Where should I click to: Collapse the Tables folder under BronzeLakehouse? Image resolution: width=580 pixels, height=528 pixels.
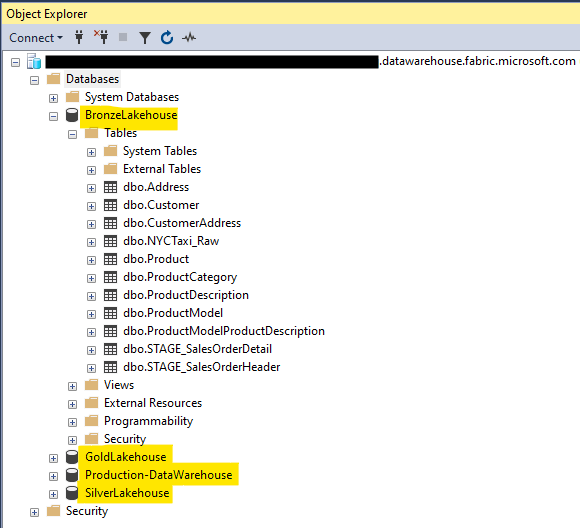[x=72, y=134]
